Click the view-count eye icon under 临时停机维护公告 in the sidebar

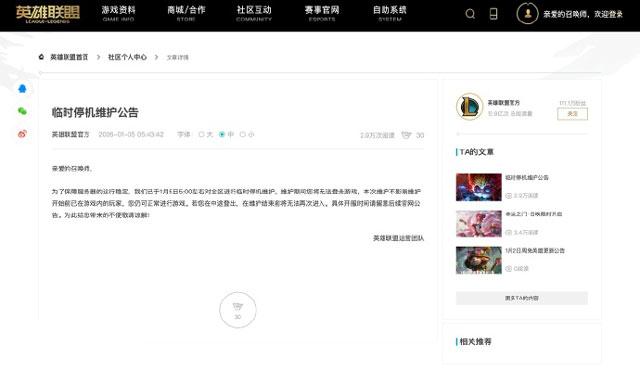[509, 195]
